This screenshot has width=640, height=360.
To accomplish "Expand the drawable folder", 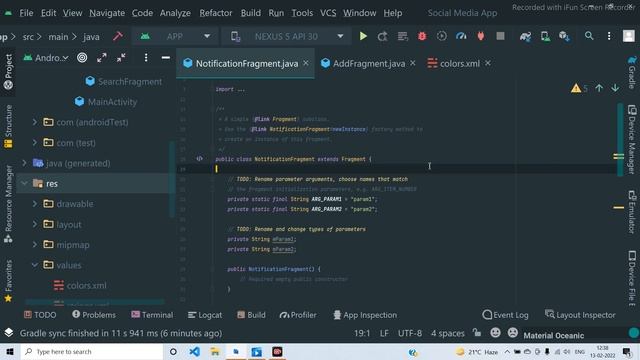I will point(35,204).
